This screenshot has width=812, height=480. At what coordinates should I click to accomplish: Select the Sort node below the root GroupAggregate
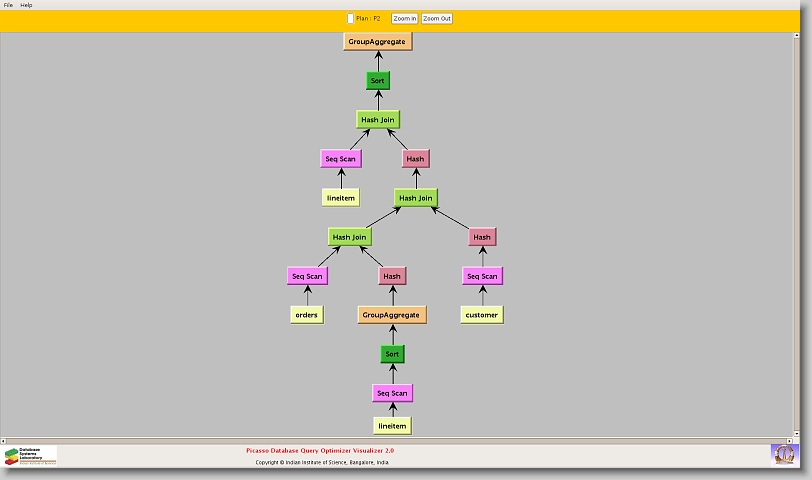click(378, 80)
